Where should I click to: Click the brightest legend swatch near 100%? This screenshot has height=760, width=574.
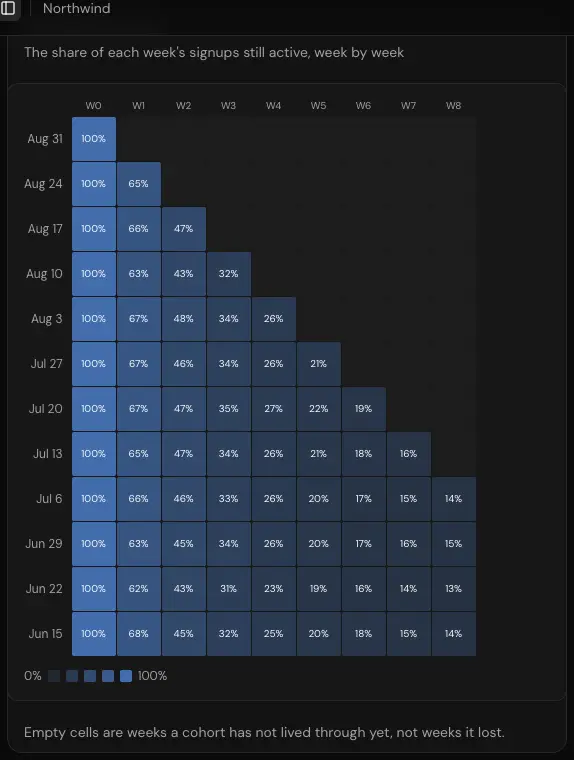coord(126,676)
